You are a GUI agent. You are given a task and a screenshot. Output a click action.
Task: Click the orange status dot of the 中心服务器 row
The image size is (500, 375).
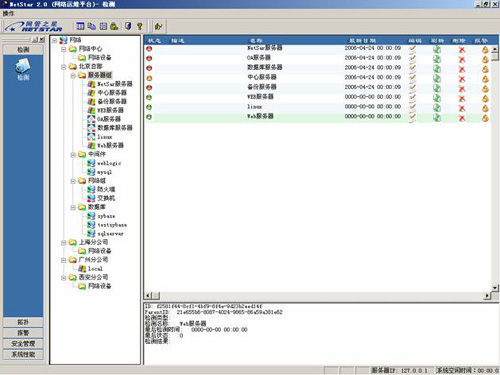click(x=149, y=78)
